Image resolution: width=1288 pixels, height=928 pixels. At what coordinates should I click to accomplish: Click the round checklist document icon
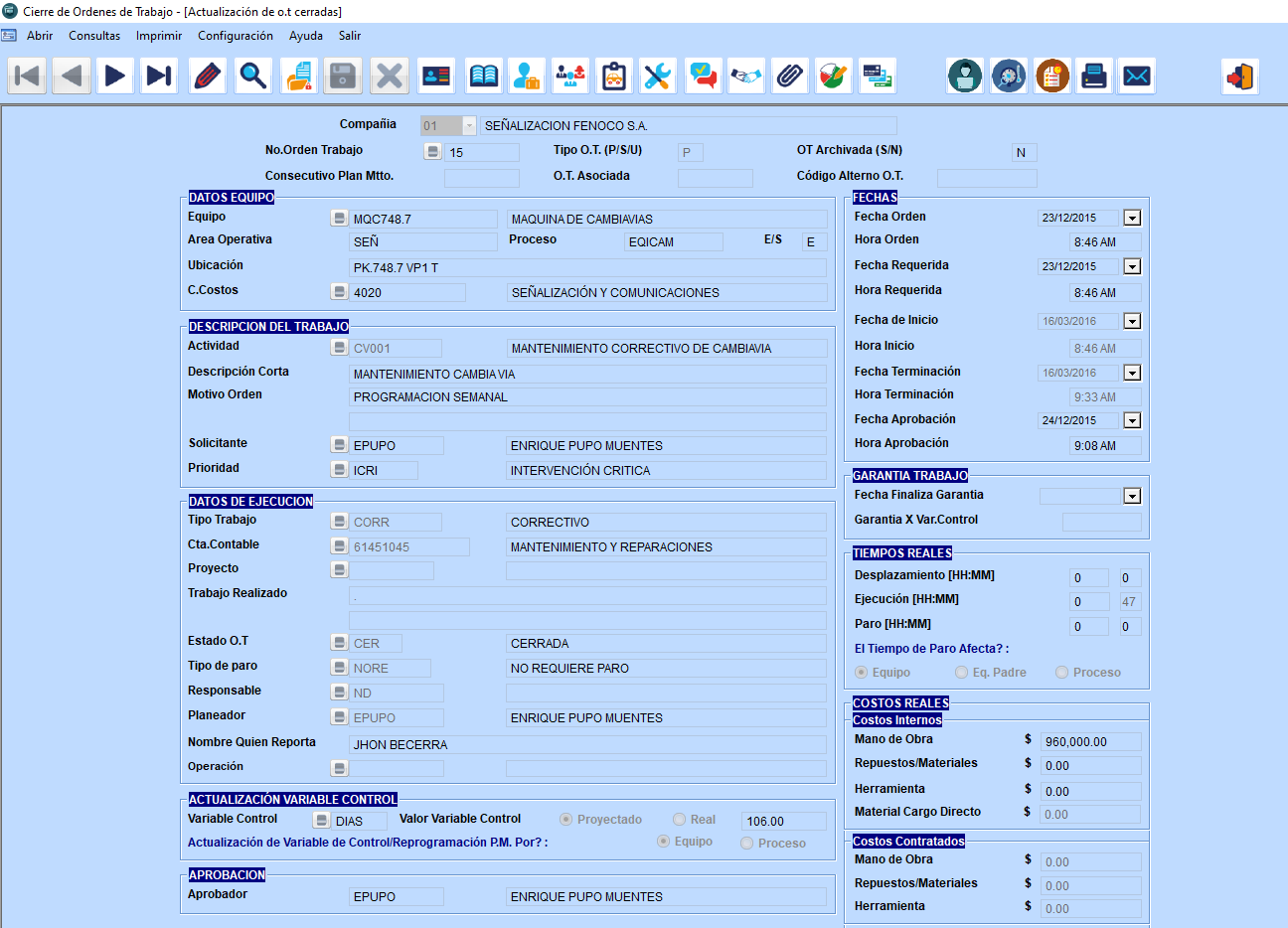pos(1052,76)
